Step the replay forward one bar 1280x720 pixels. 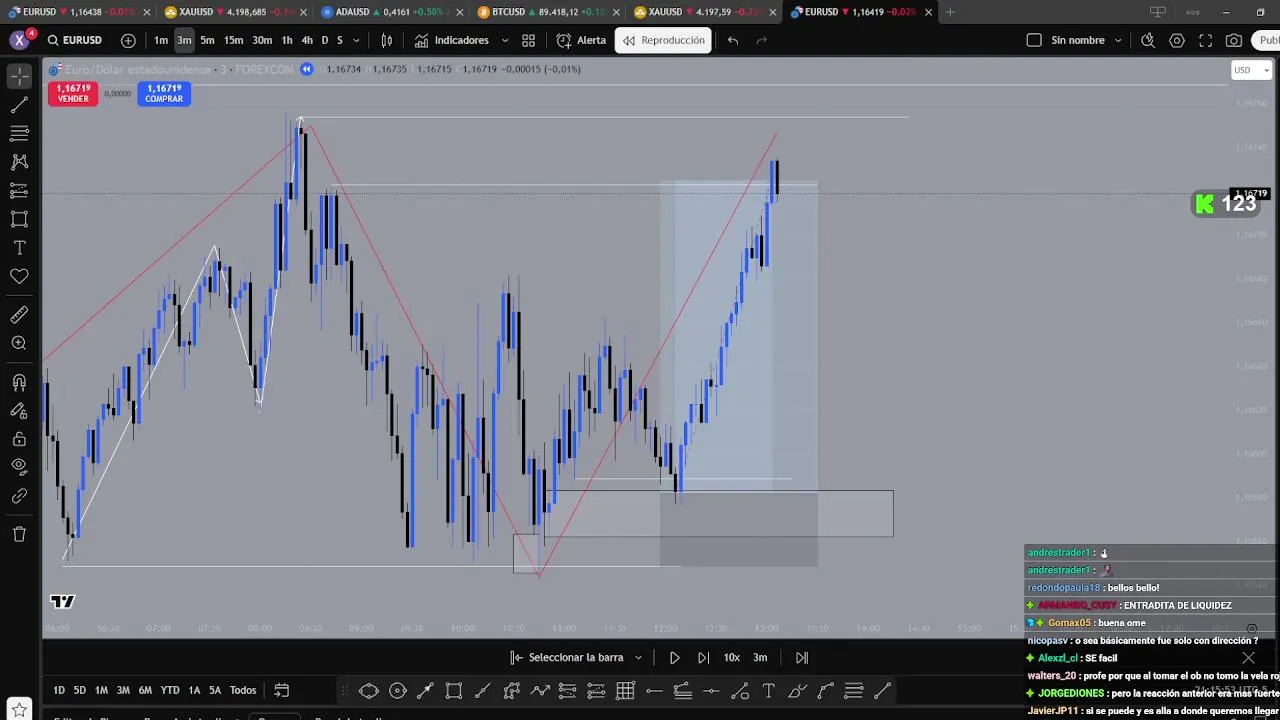pyautogui.click(x=703, y=657)
